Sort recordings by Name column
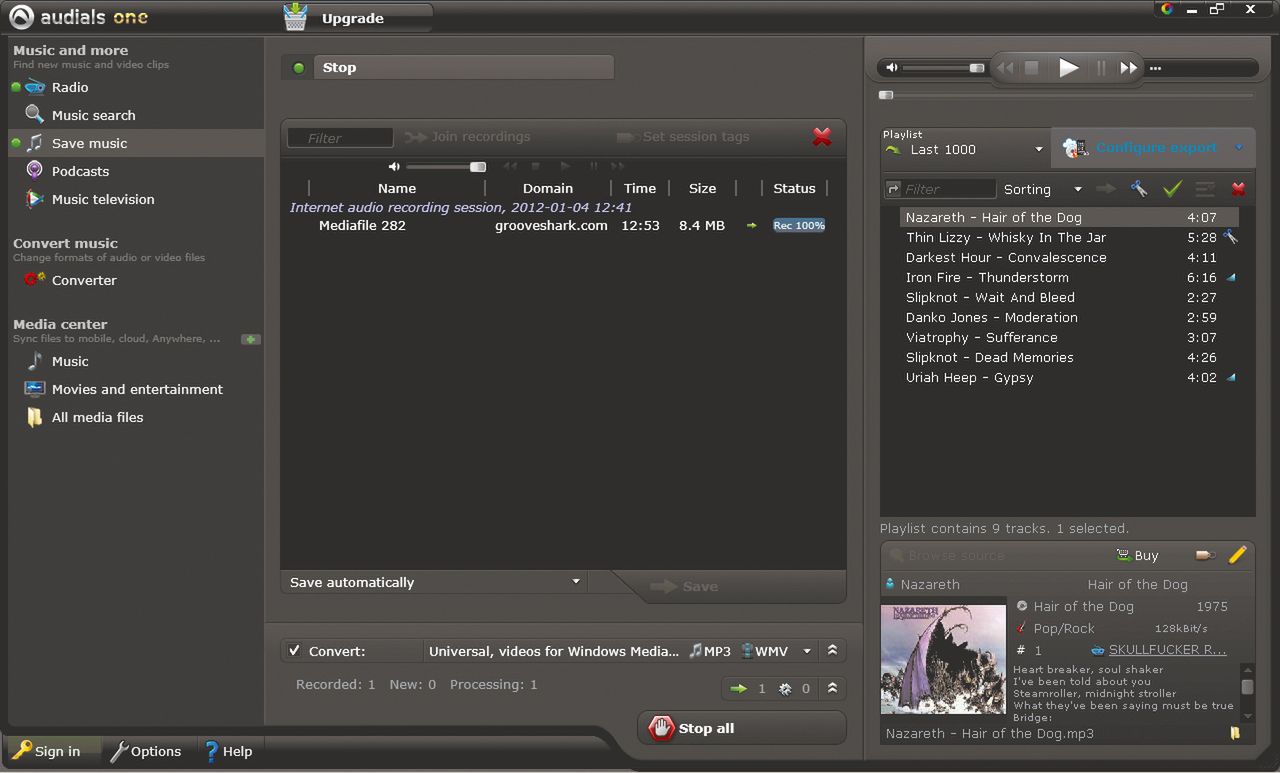The height and width of the screenshot is (773, 1280). (x=397, y=188)
